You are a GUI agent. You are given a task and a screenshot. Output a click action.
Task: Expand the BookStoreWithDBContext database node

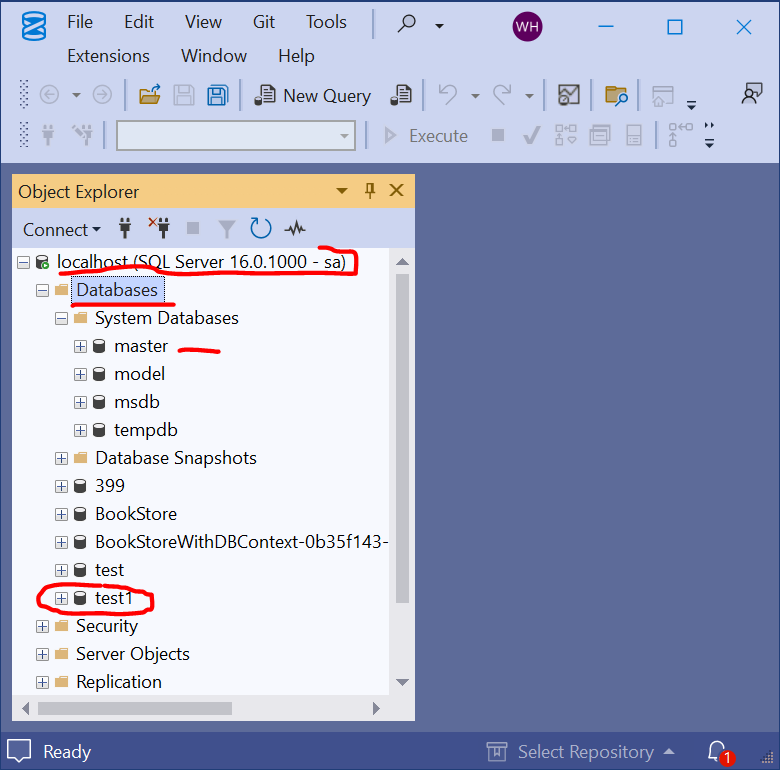point(62,542)
